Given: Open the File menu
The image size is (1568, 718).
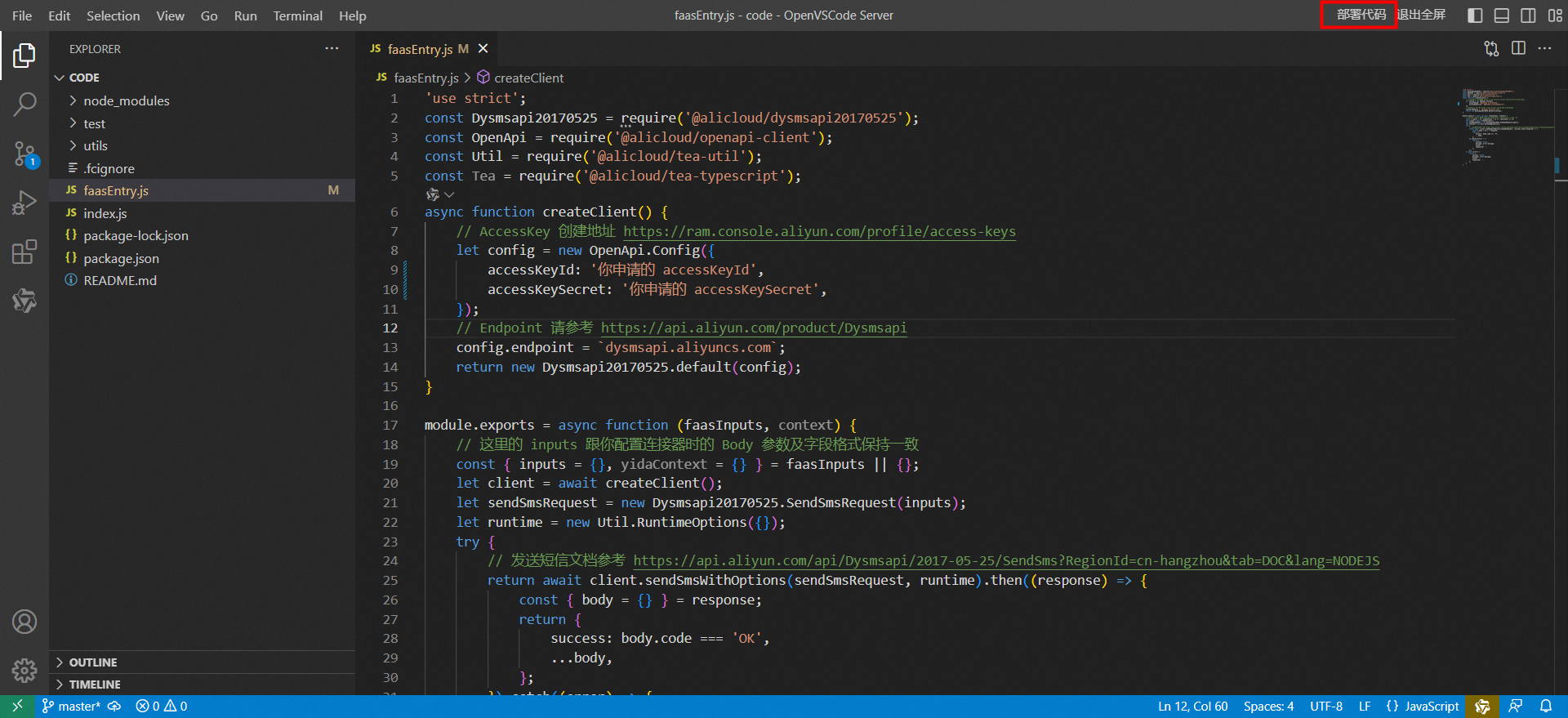Looking at the screenshot, I should tap(22, 16).
